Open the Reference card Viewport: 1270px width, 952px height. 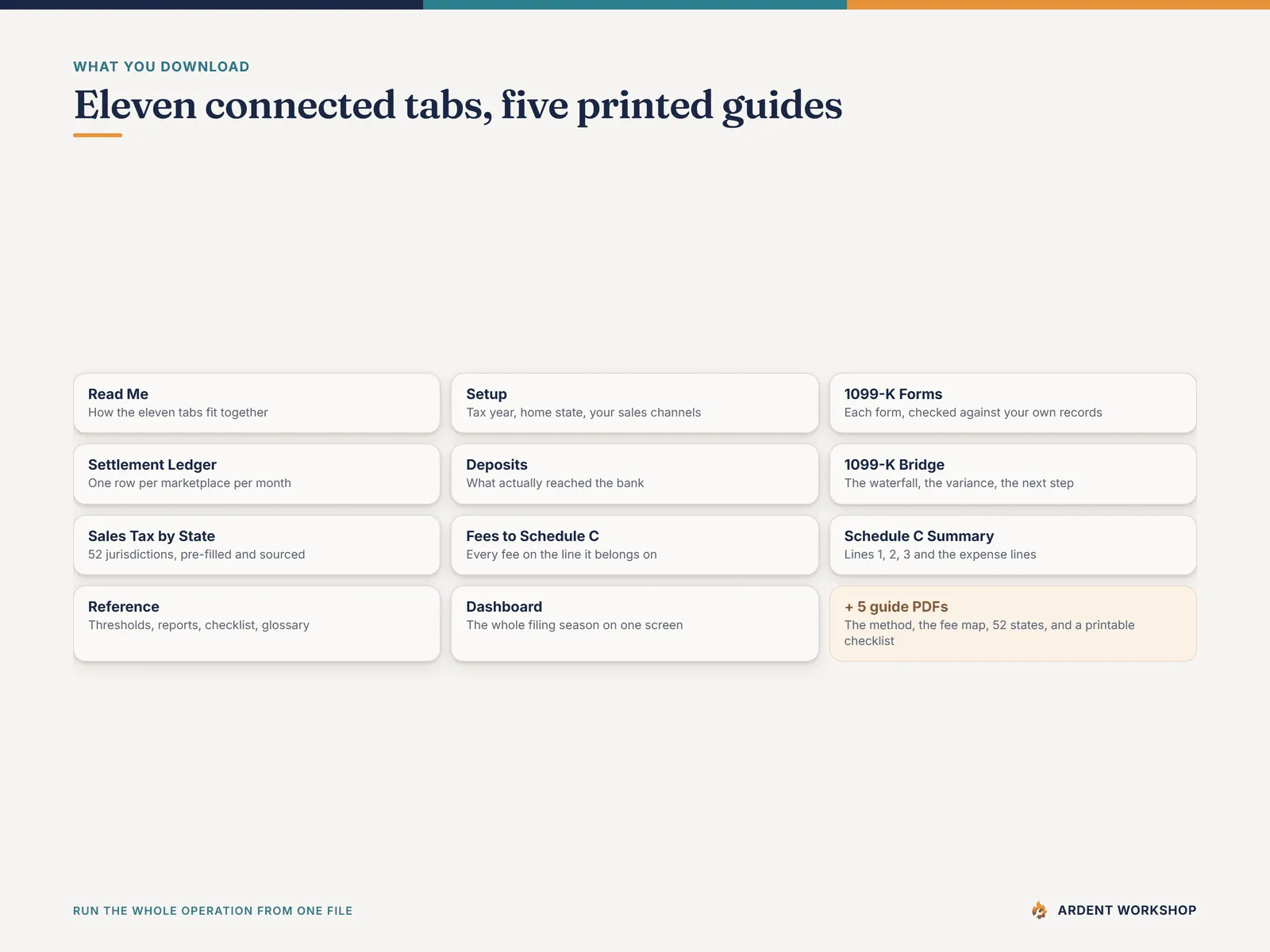tap(256, 624)
